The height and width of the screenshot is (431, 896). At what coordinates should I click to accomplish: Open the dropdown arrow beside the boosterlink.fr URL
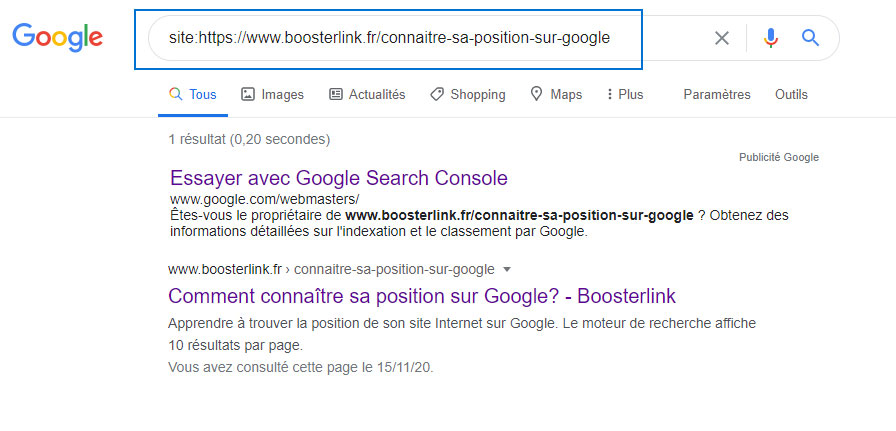pyautogui.click(x=507, y=269)
